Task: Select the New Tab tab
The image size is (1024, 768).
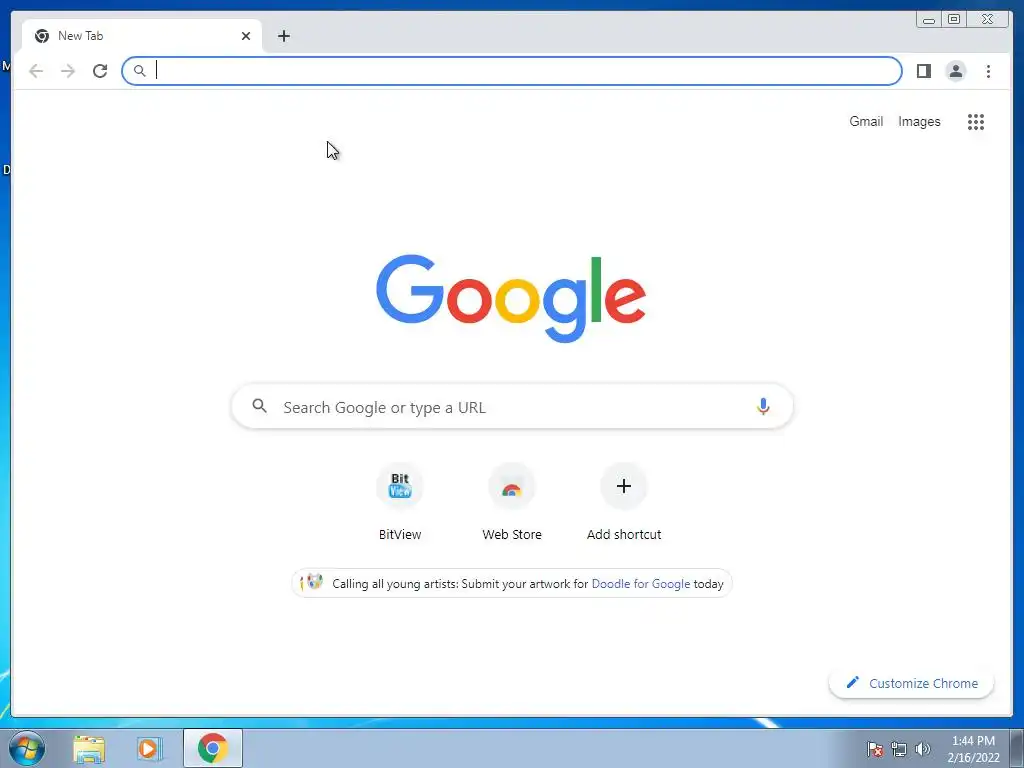Action: [x=142, y=36]
